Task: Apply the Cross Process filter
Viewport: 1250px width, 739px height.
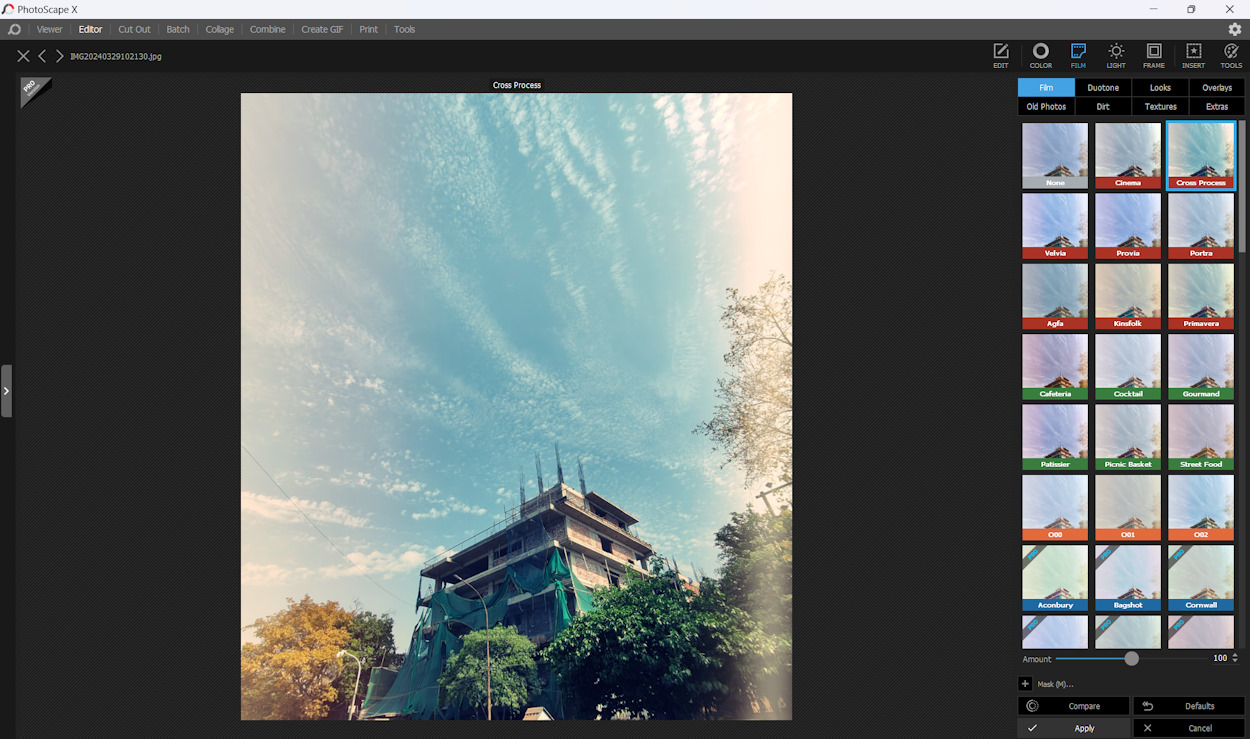Action: (1201, 156)
